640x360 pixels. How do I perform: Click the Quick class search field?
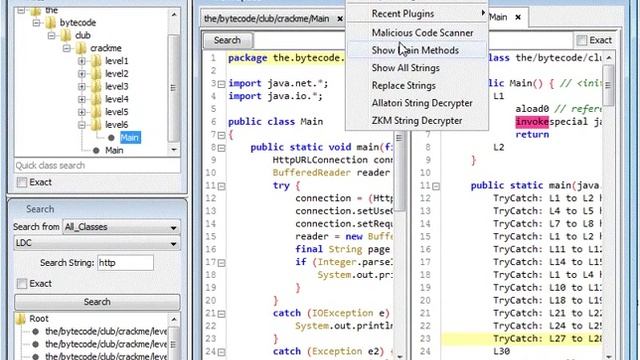(x=97, y=165)
